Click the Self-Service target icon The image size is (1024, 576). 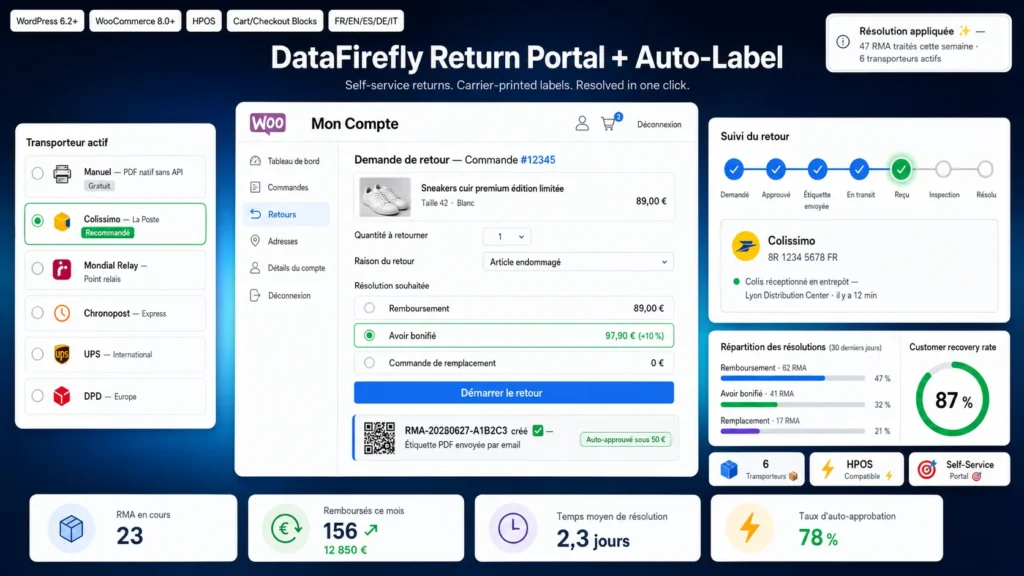[927, 469]
